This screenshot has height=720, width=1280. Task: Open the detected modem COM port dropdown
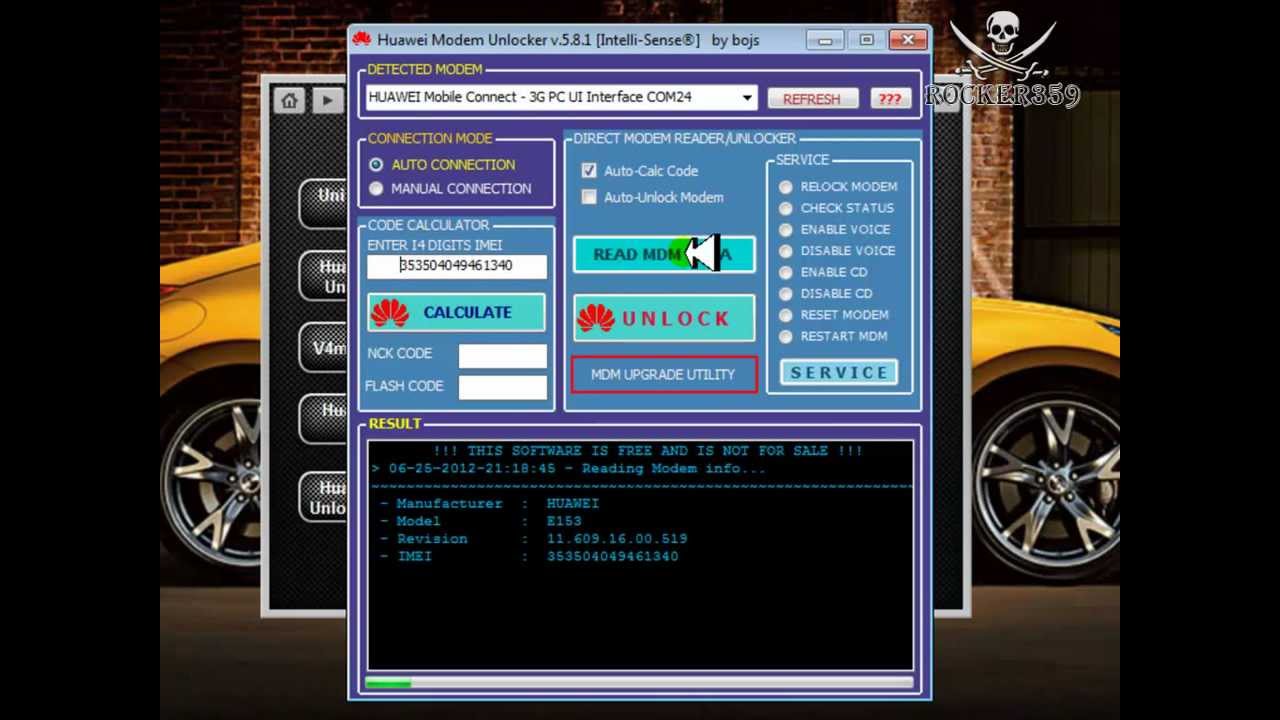pos(747,98)
